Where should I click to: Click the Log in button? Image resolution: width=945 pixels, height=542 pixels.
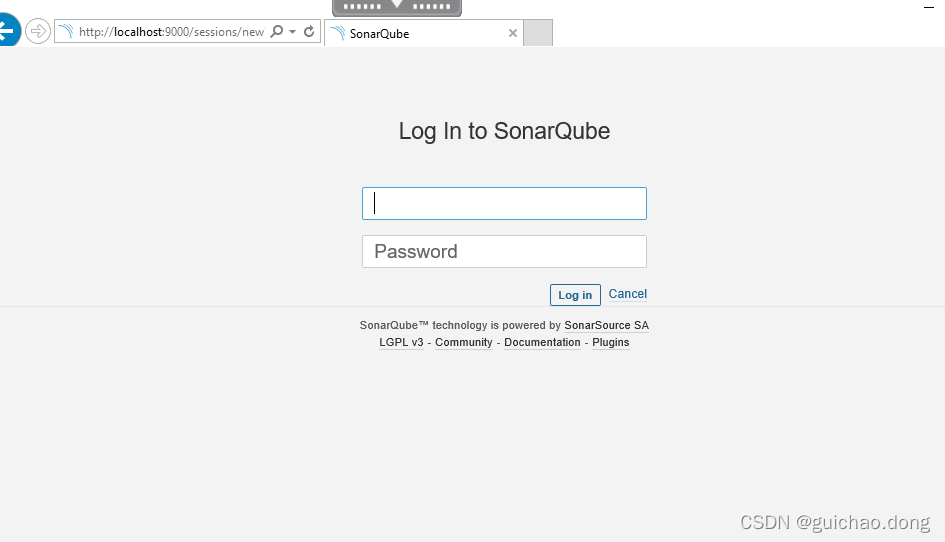click(575, 295)
